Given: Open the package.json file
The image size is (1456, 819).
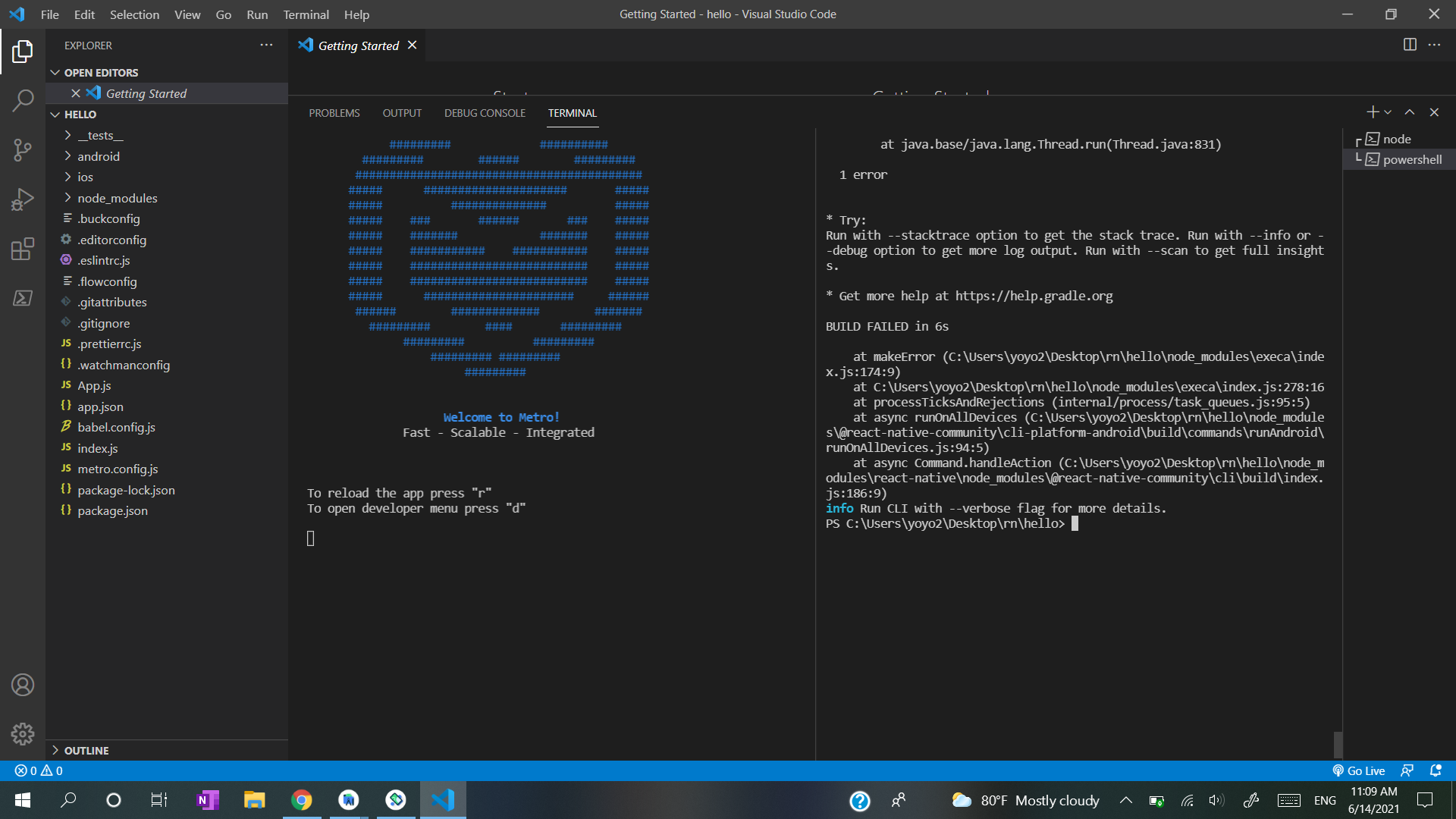Looking at the screenshot, I should [113, 510].
